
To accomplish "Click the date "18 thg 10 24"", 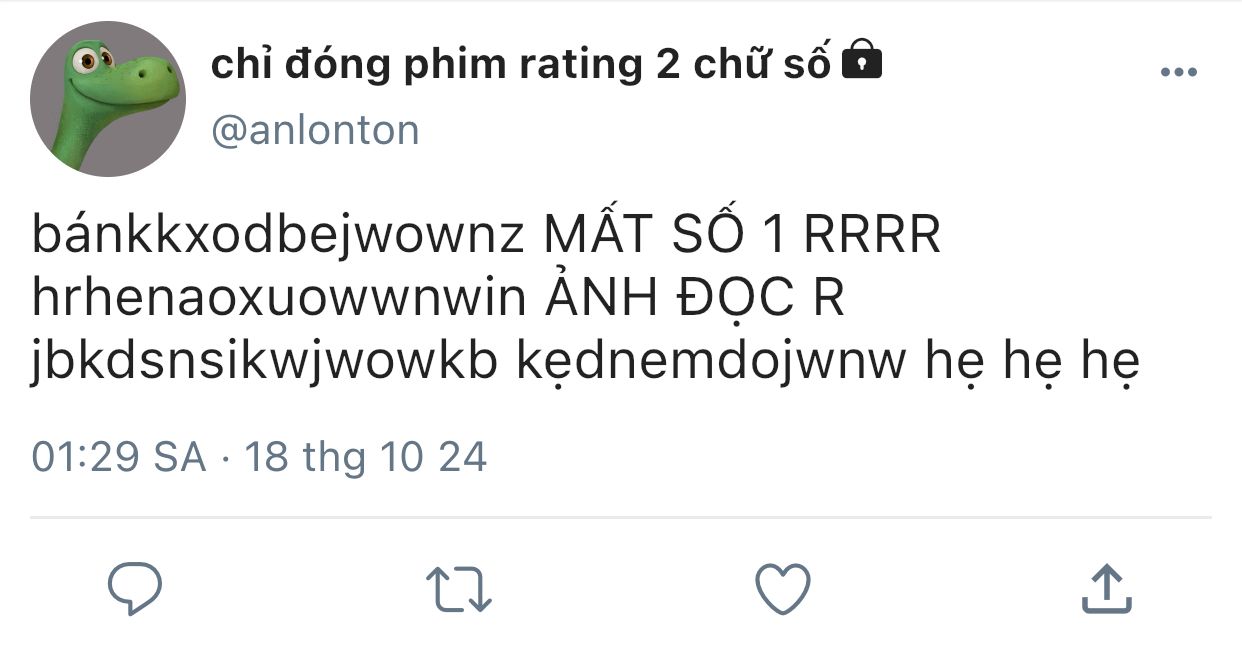I will tap(366, 457).
